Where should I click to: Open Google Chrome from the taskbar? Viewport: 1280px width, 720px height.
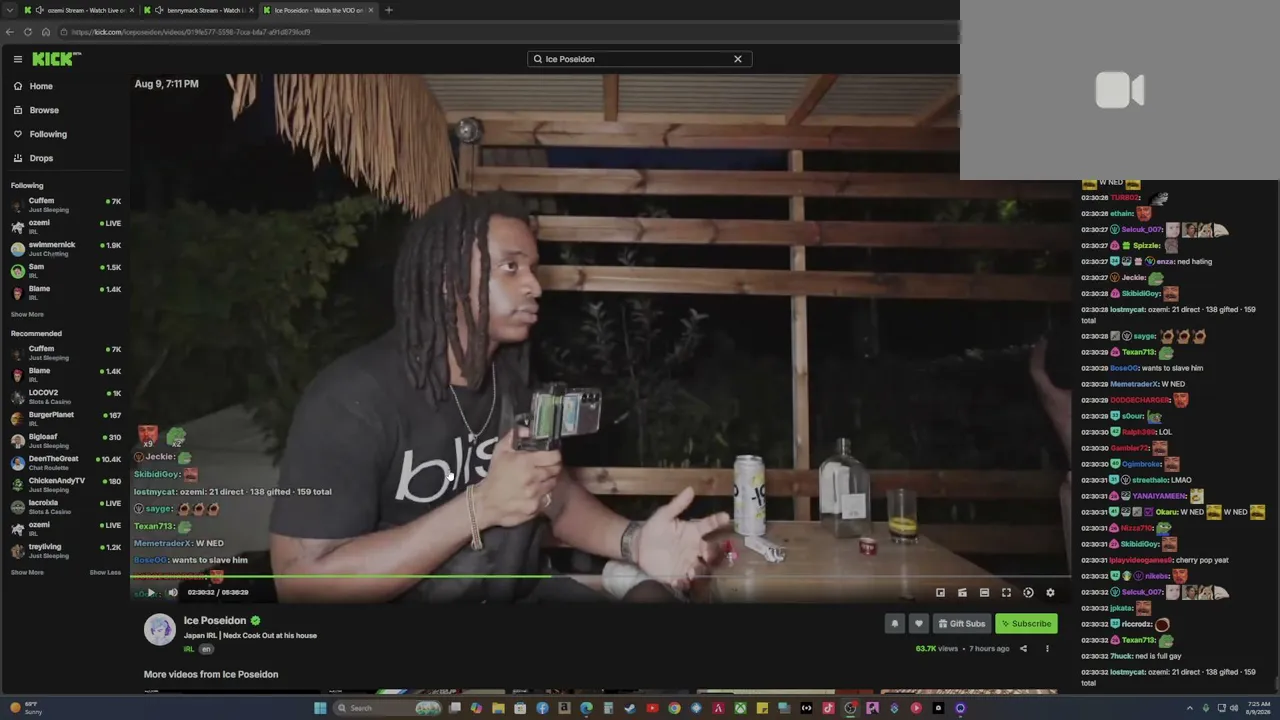tap(674, 708)
